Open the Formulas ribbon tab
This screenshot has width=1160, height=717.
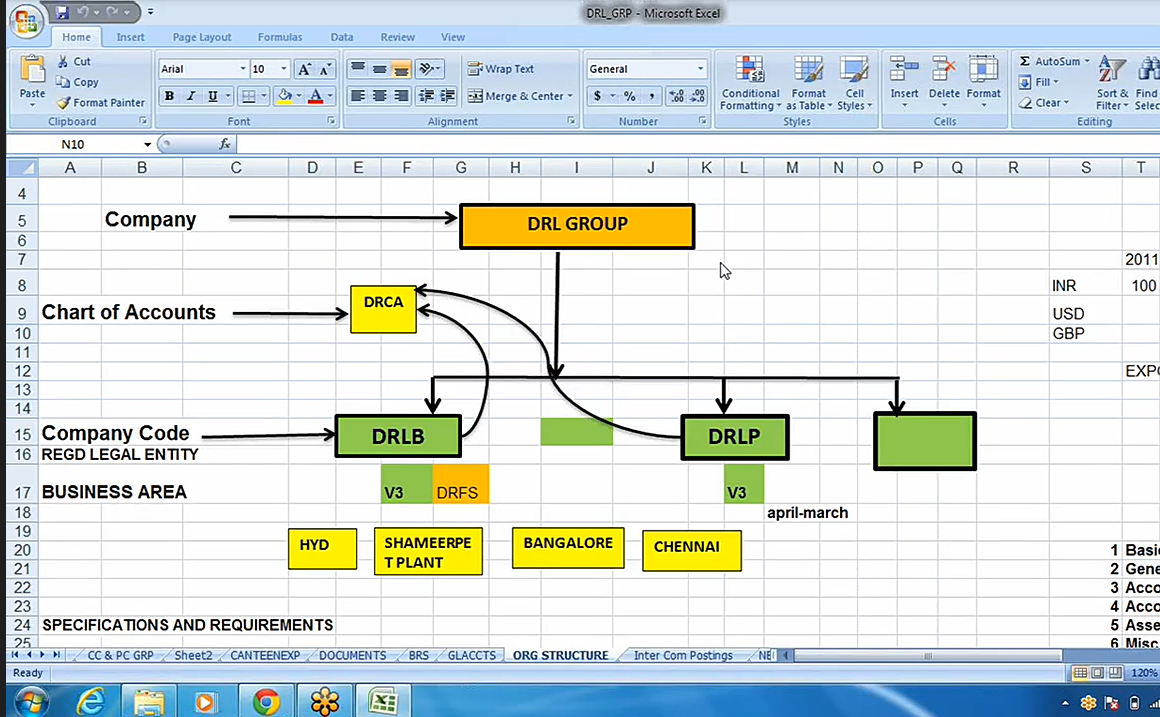tap(280, 37)
